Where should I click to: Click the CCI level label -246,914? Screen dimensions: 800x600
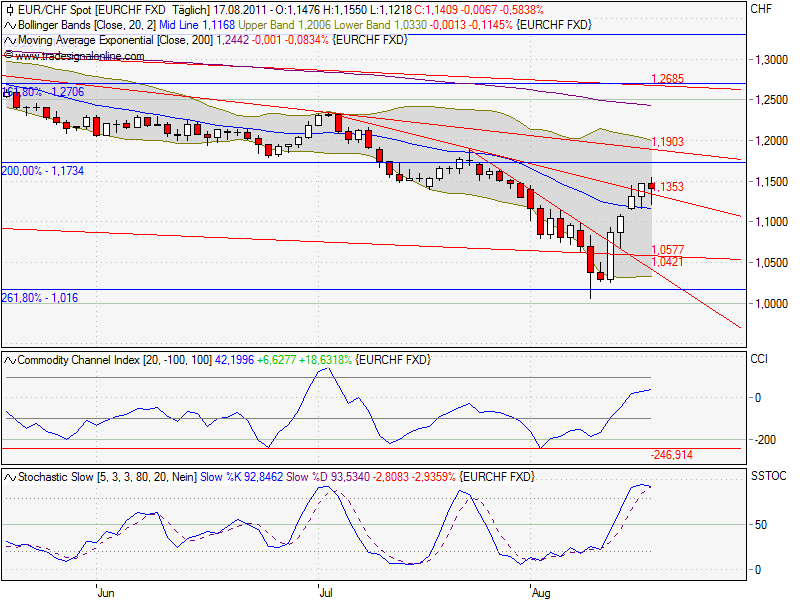click(x=671, y=455)
